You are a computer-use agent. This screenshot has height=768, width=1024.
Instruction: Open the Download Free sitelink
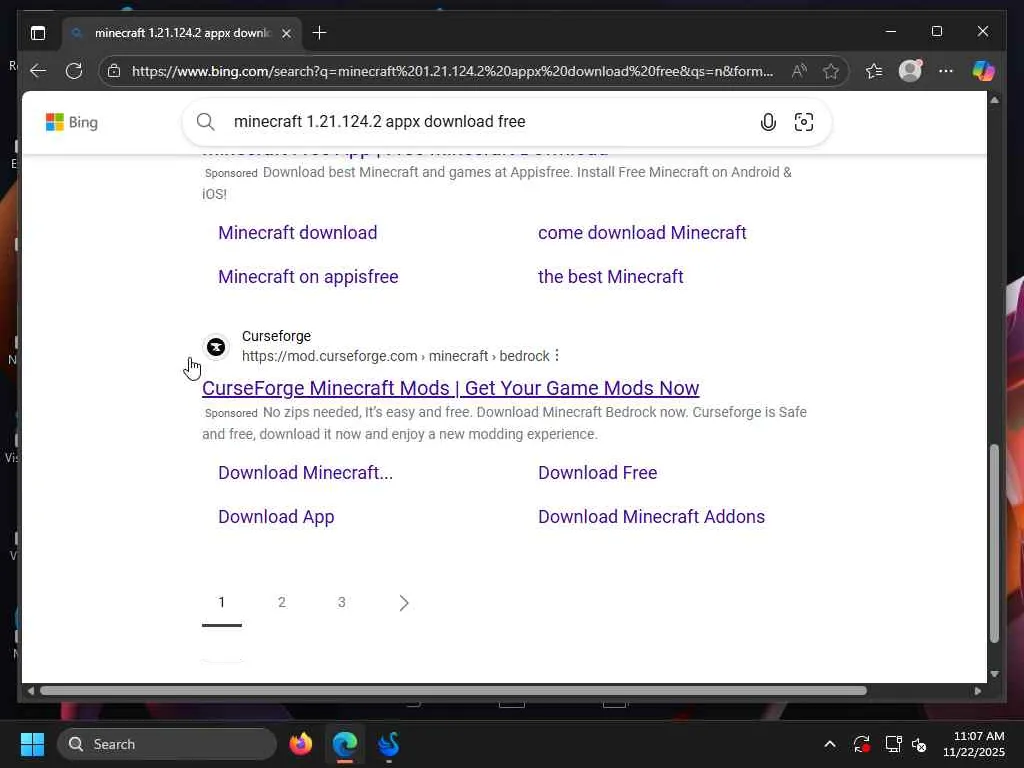(598, 472)
